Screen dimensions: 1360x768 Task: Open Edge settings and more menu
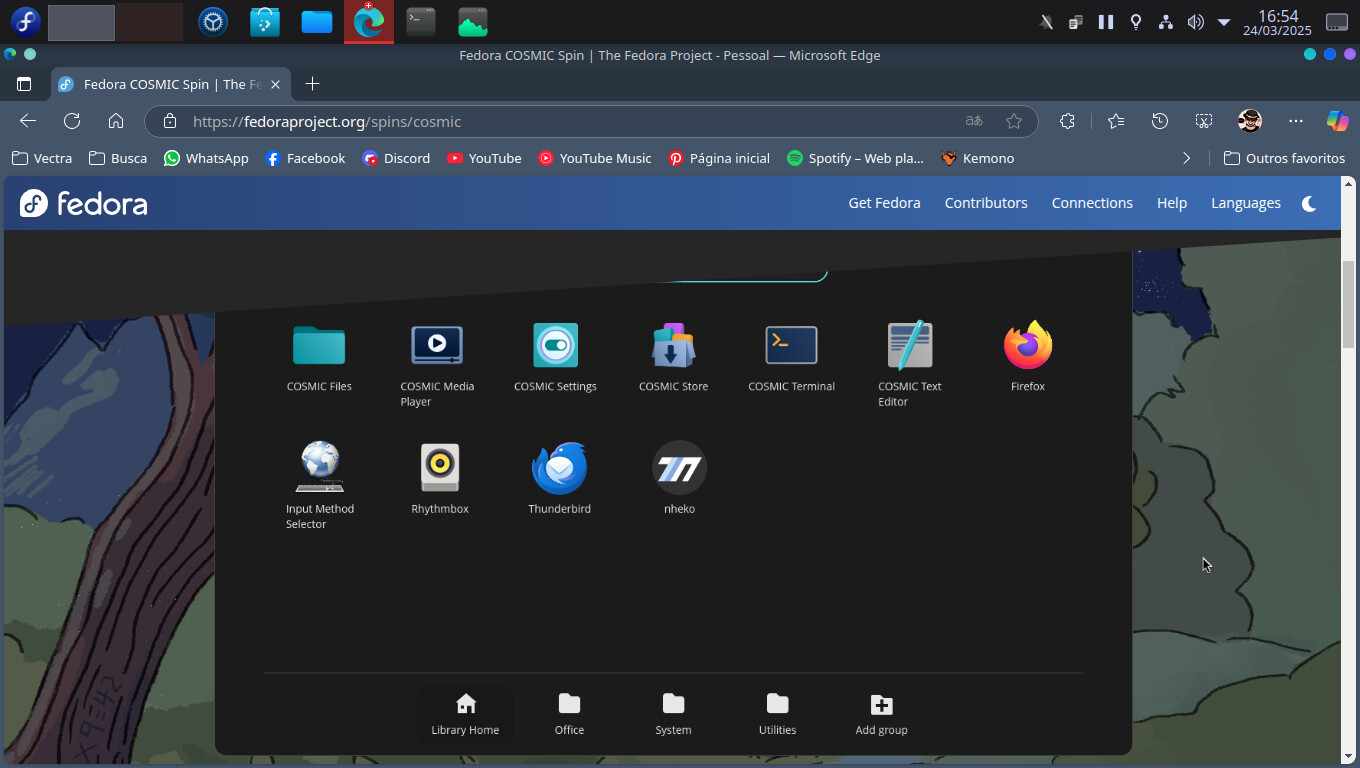click(x=1296, y=121)
